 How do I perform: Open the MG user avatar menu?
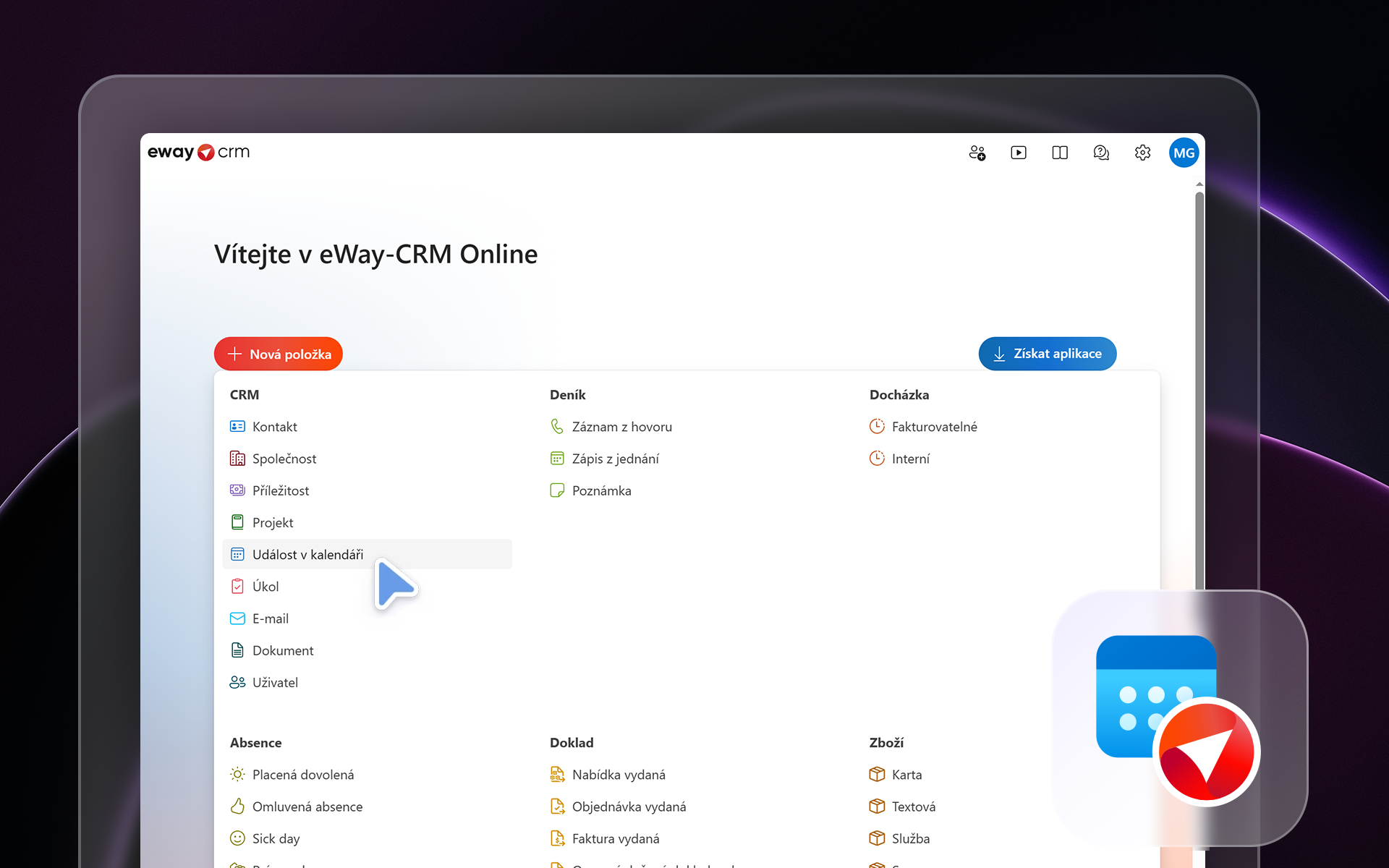coord(1184,153)
